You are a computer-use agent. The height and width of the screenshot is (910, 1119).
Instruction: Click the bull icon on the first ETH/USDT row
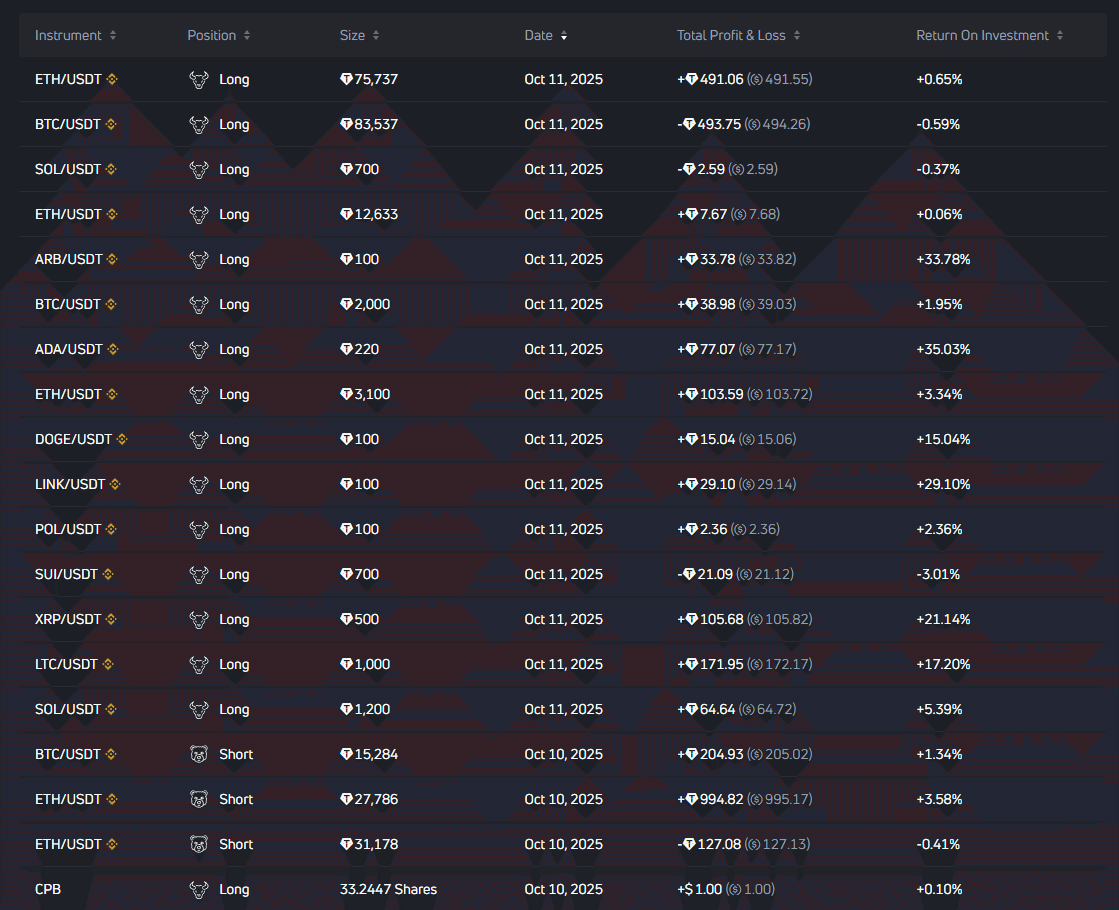pyautogui.click(x=200, y=79)
